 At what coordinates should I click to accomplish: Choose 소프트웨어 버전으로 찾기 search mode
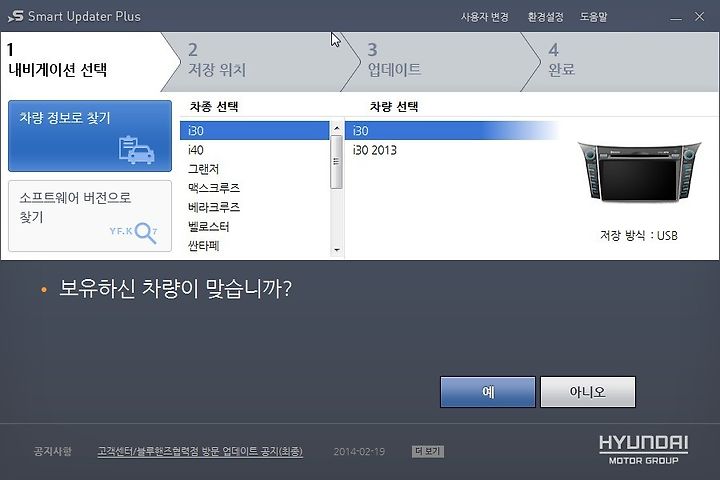pos(90,216)
